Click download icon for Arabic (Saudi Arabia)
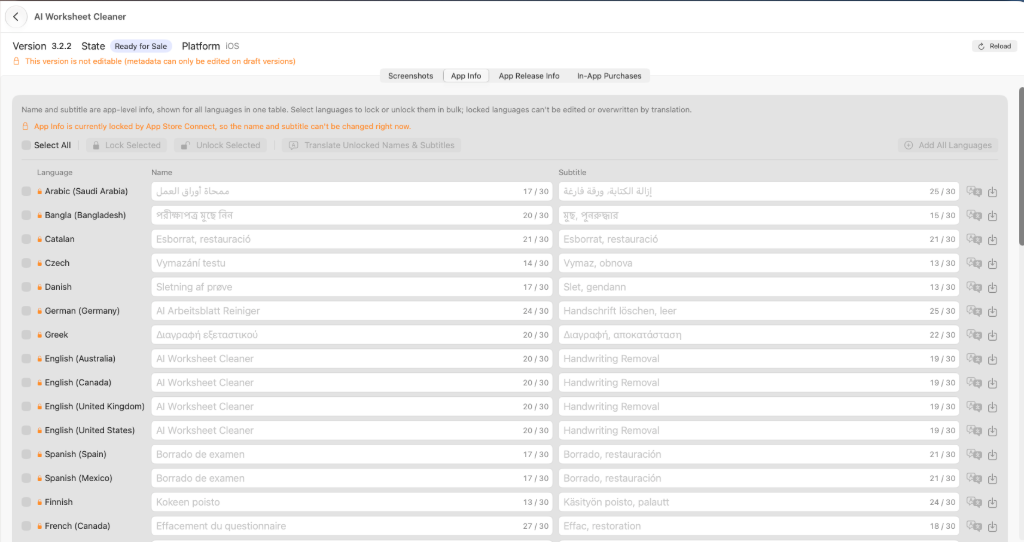 tap(993, 191)
